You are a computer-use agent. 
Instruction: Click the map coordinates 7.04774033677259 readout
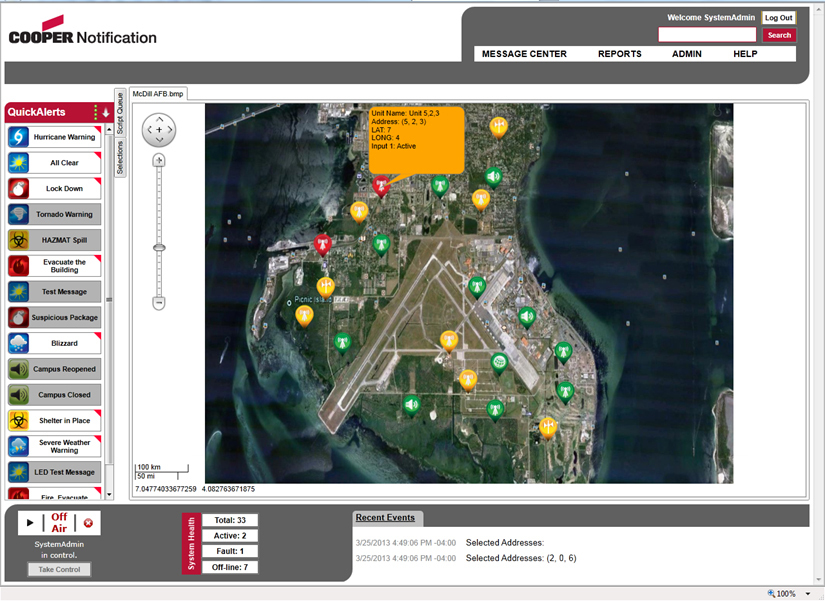coord(166,489)
